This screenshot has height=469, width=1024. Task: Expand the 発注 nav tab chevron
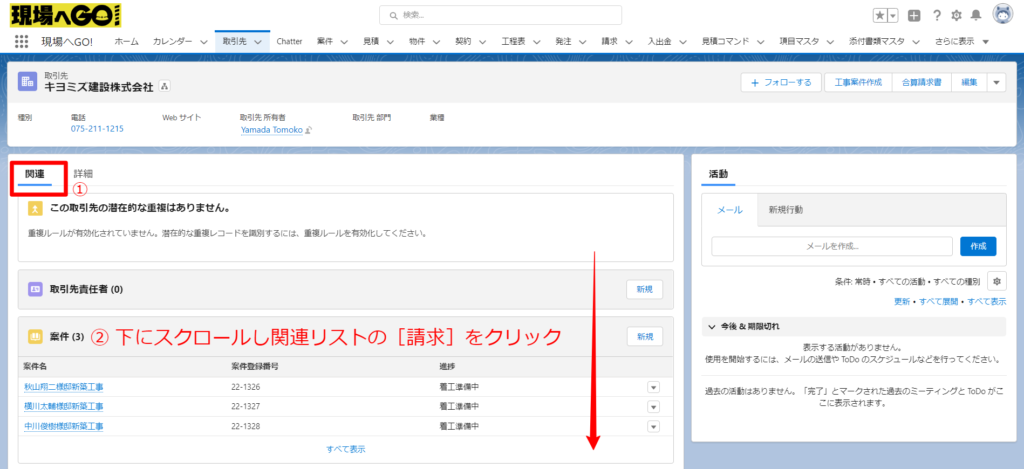(x=583, y=41)
